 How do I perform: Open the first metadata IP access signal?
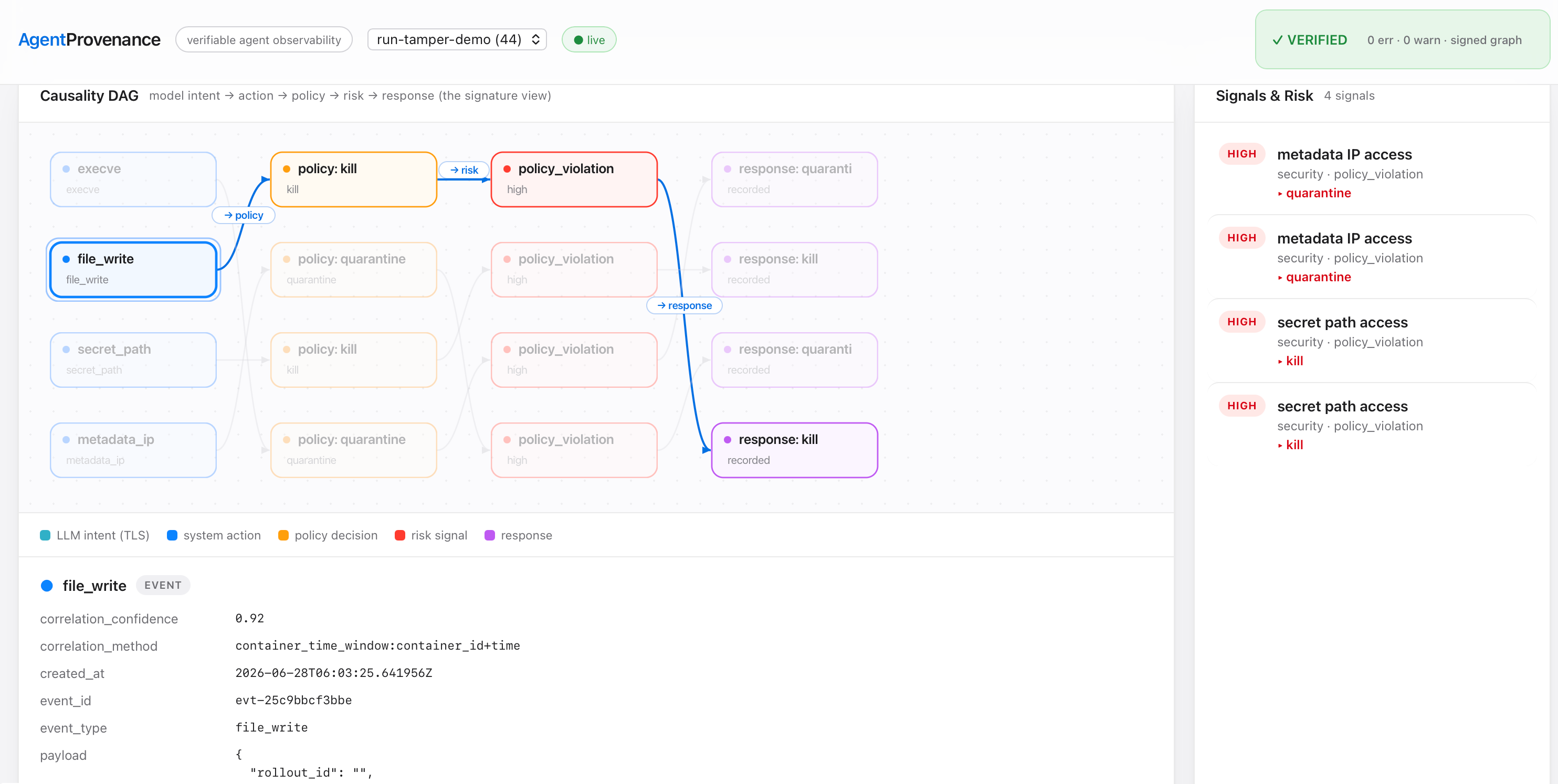point(1371,173)
